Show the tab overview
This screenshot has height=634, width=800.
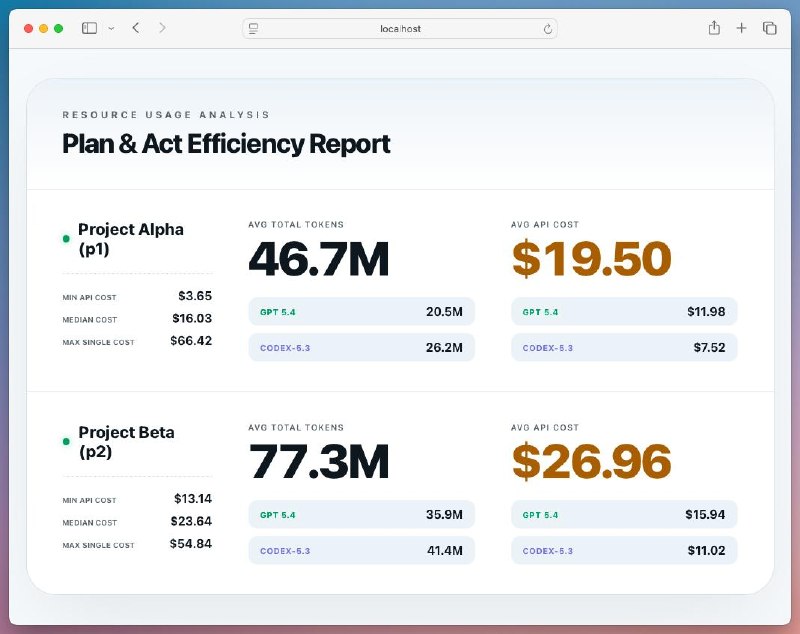click(x=769, y=28)
